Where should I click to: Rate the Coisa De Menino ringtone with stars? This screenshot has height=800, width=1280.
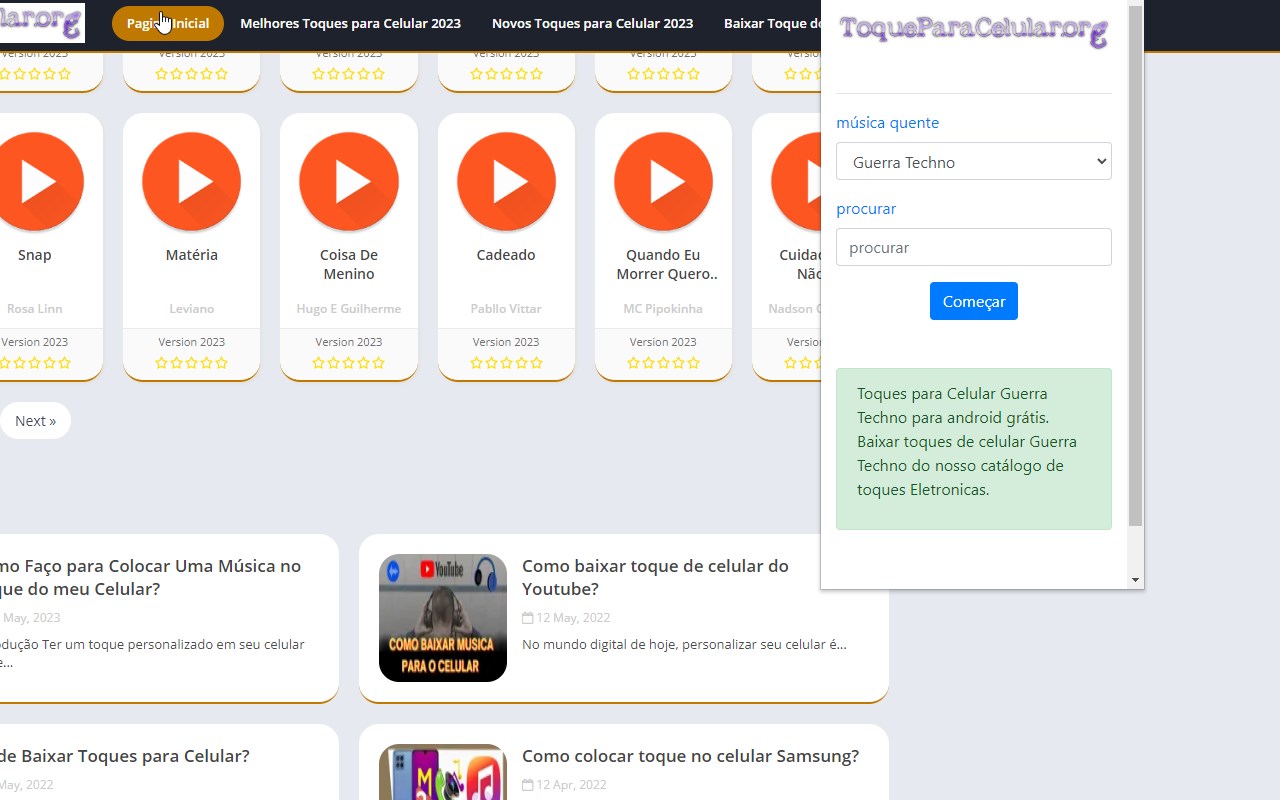click(x=349, y=363)
